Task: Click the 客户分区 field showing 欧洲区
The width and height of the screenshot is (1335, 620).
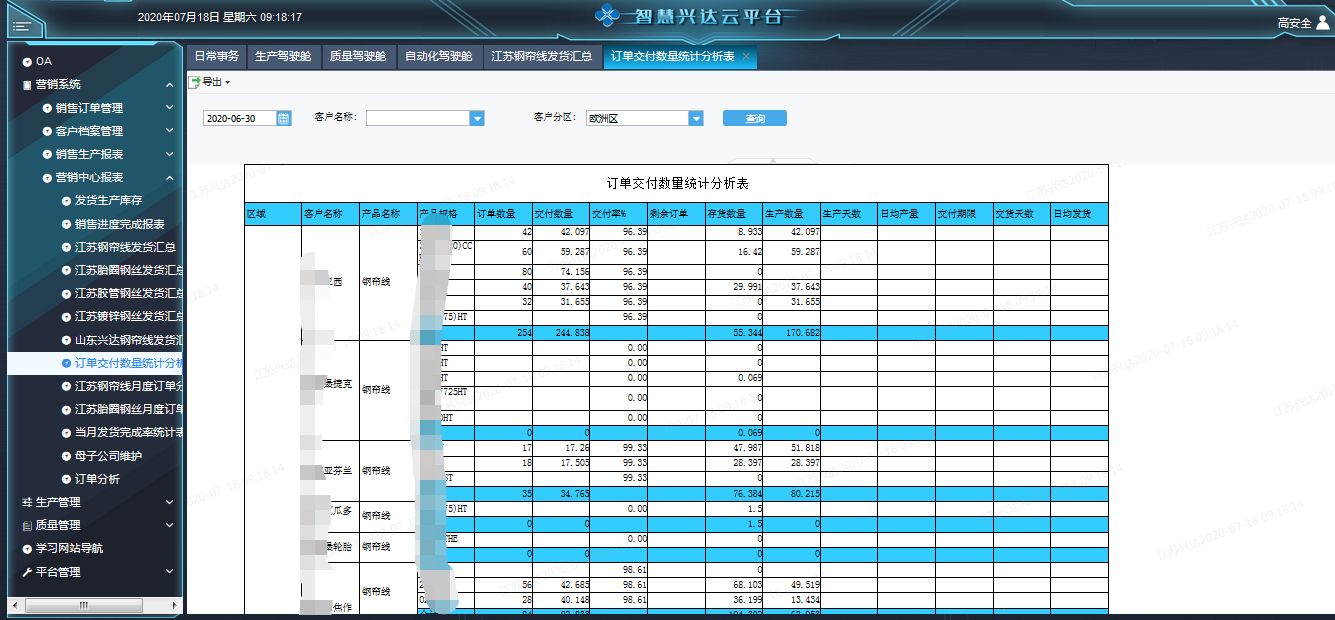Action: (x=637, y=118)
